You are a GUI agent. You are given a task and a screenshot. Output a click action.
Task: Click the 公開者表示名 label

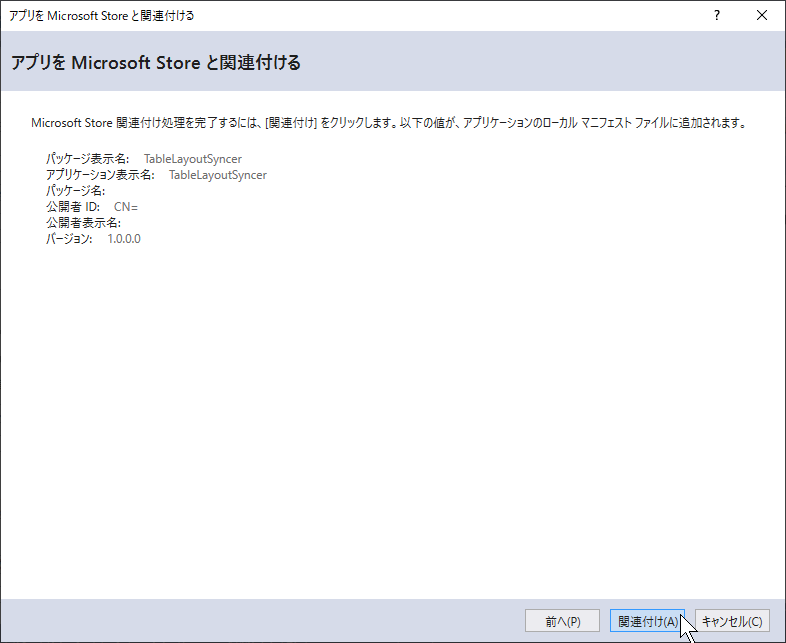(84, 223)
